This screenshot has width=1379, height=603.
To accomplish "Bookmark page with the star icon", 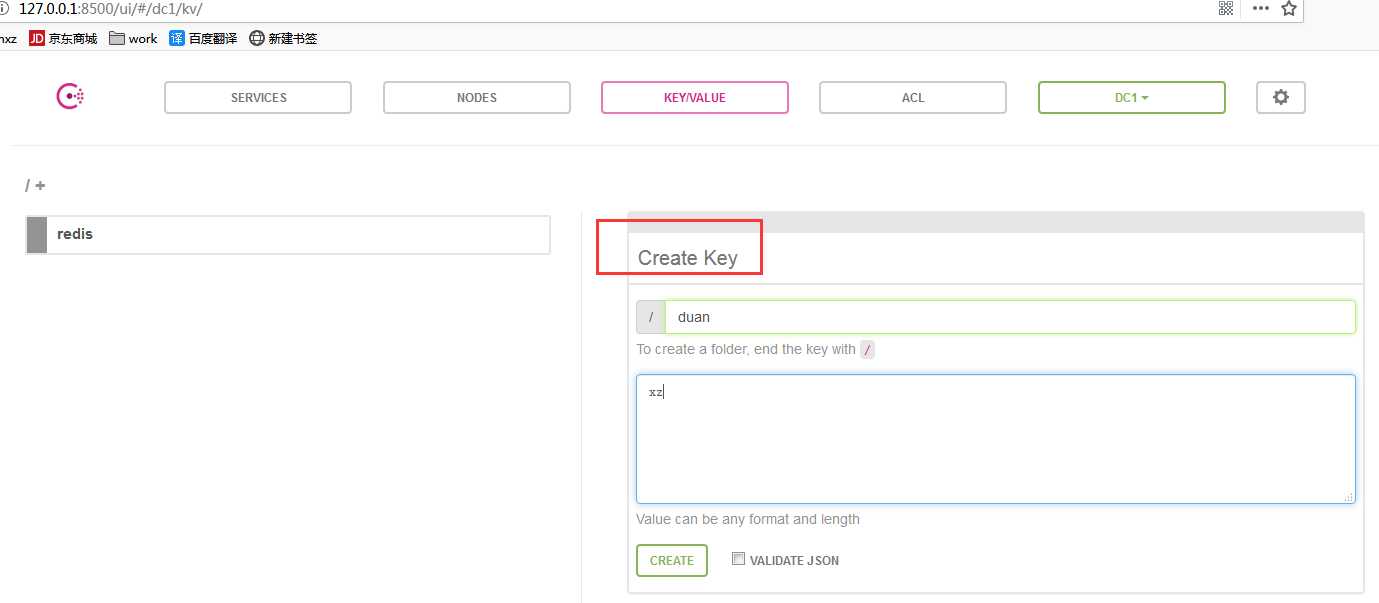I will coord(1289,8).
